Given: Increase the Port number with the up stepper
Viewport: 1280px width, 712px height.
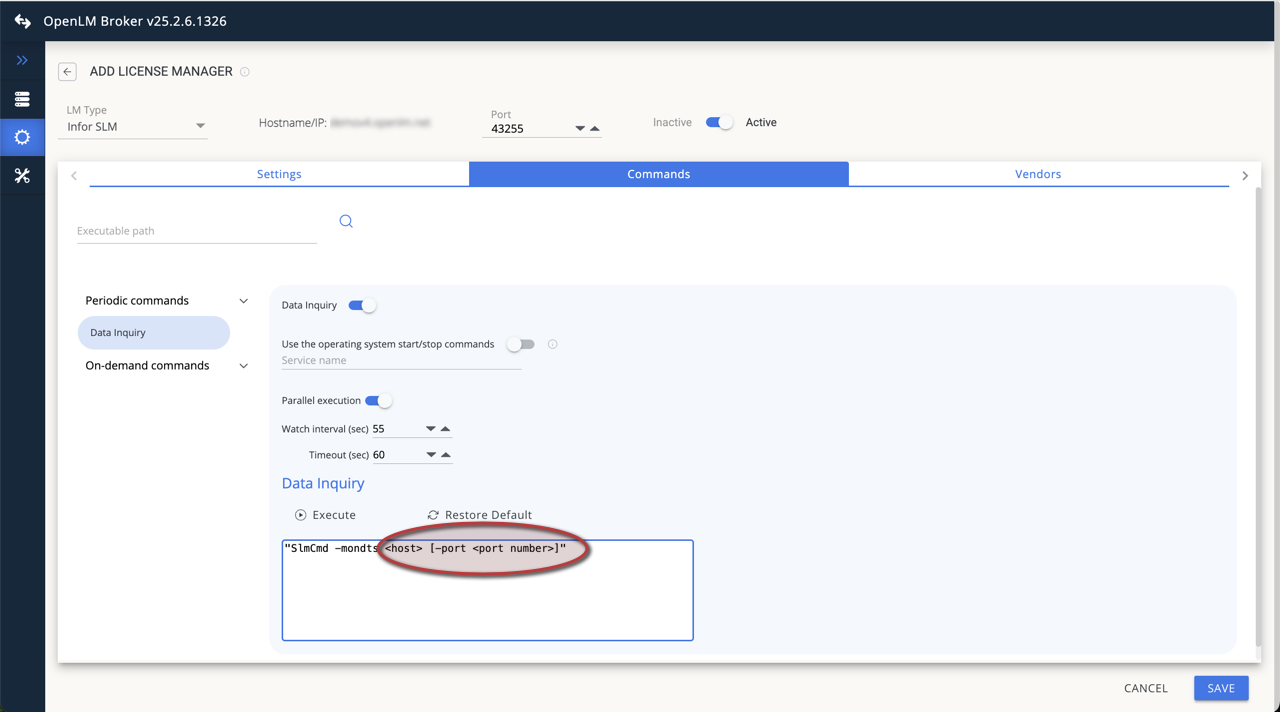Looking at the screenshot, I should 594,128.
